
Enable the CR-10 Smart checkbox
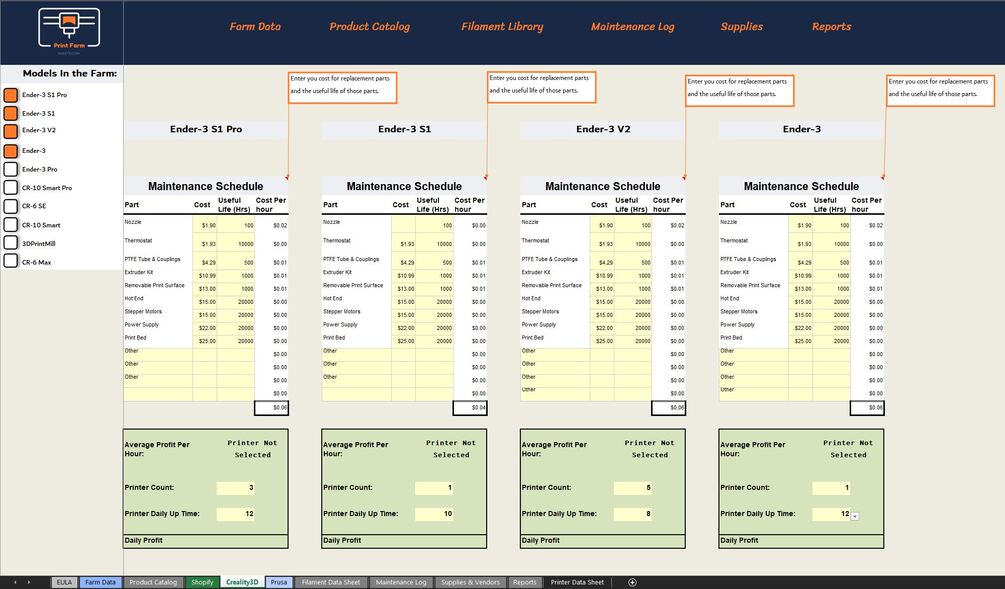(11, 224)
